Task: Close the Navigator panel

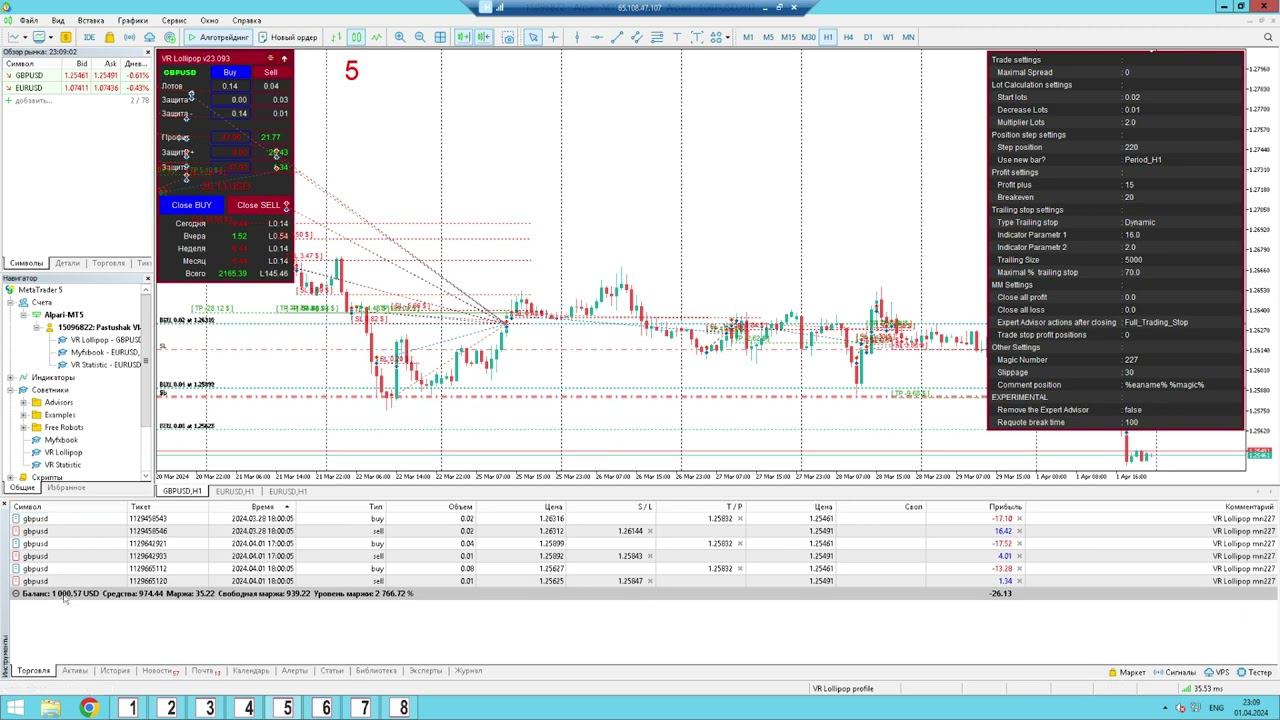Action: click(147, 278)
